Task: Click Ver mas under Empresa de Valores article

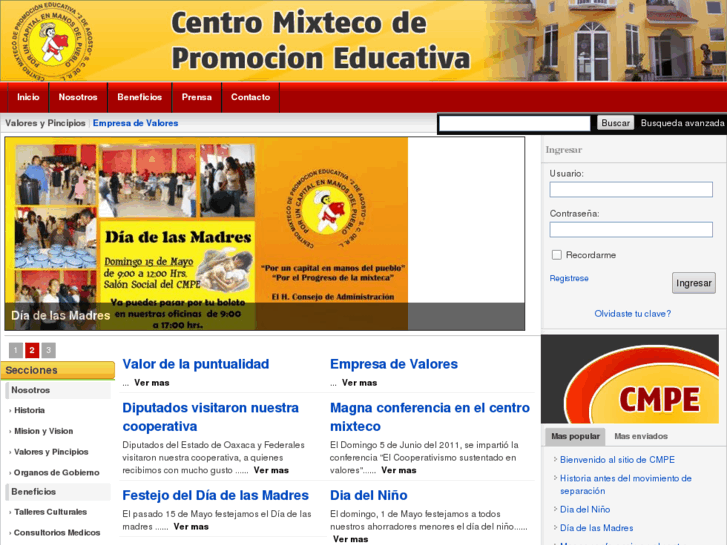Action: [x=359, y=383]
